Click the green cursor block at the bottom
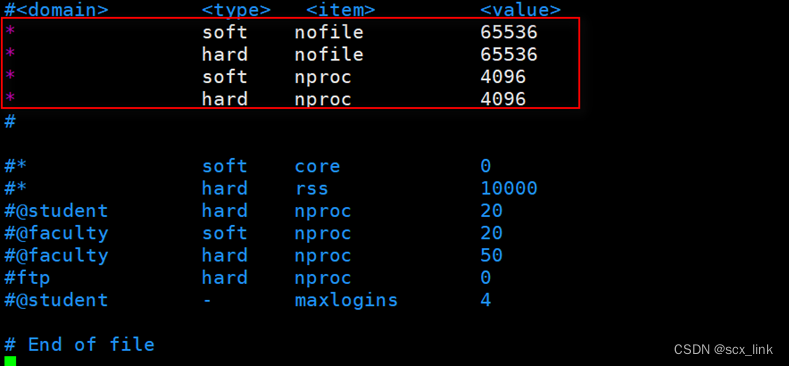 [10, 361]
